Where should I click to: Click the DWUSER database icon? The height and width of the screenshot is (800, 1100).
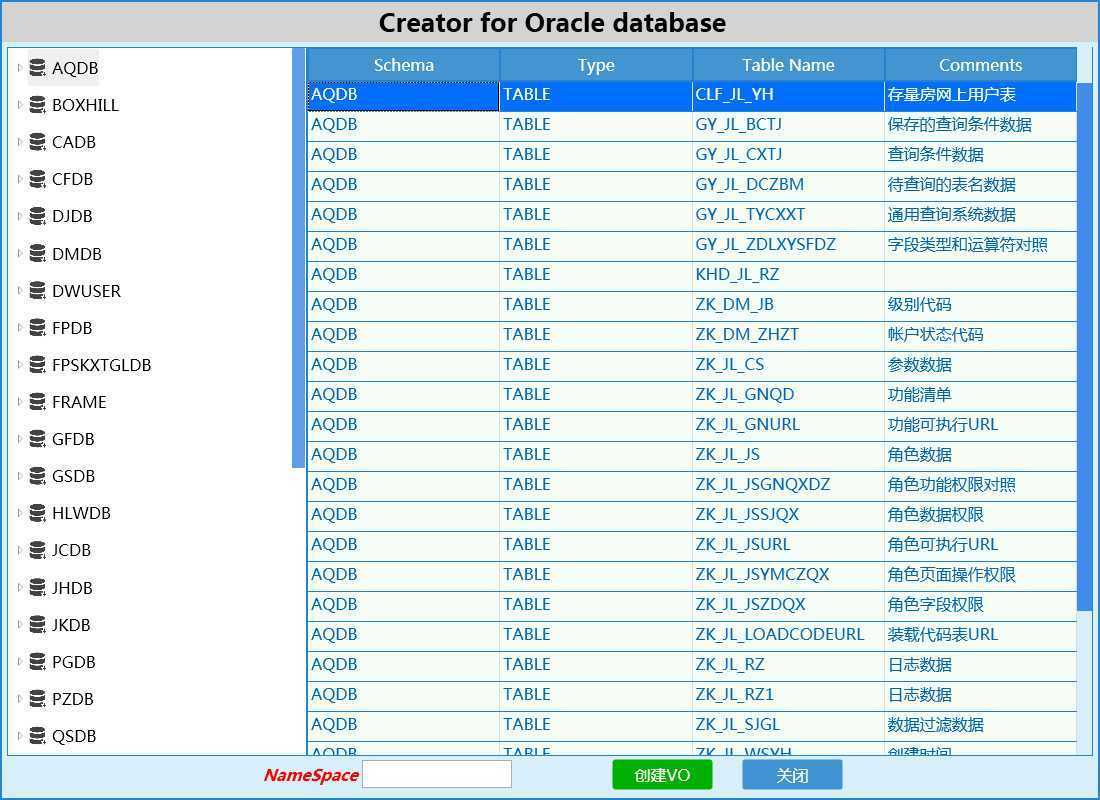[x=37, y=291]
